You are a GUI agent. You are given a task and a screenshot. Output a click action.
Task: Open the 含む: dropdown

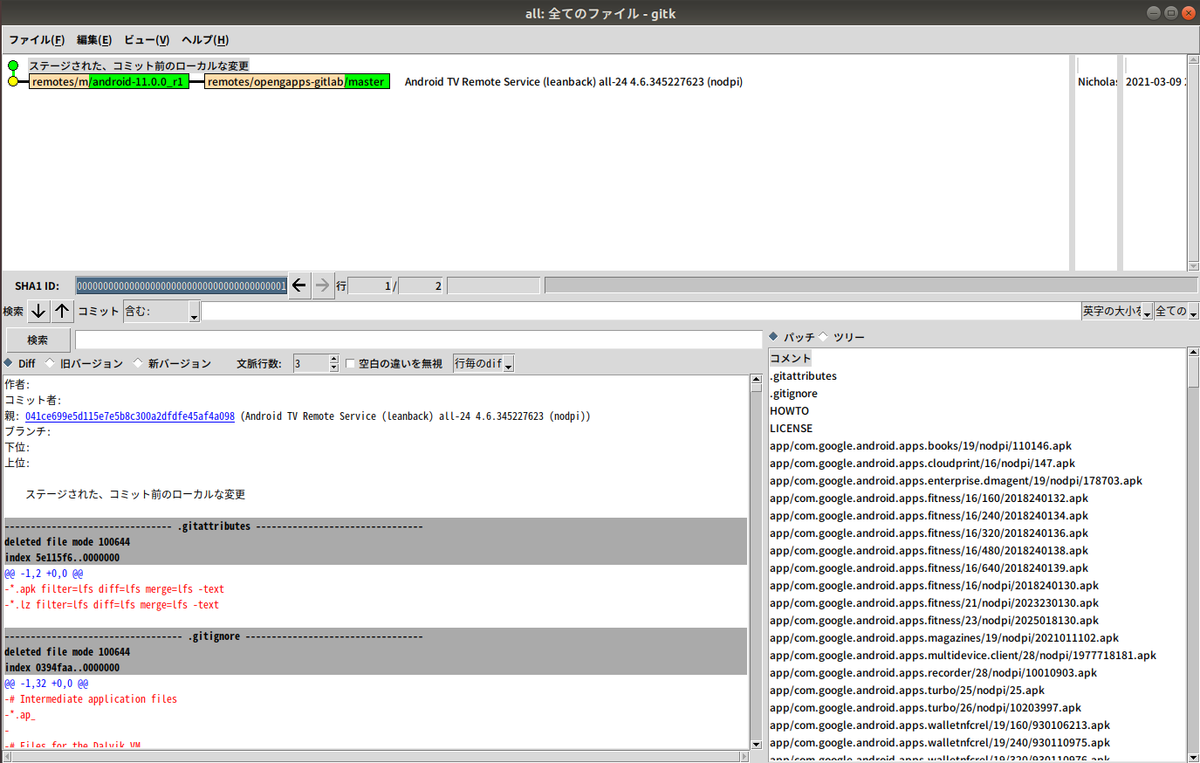pyautogui.click(x=161, y=312)
